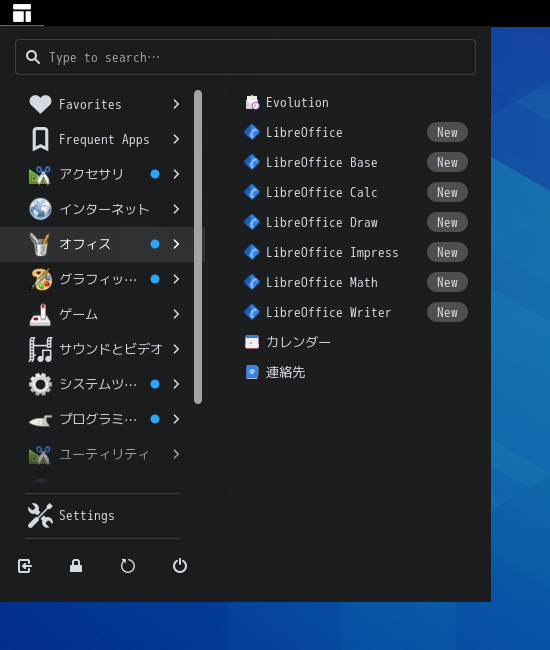This screenshot has width=550, height=650.
Task: Click the アクセサリ scissors icon
Action: (40, 174)
